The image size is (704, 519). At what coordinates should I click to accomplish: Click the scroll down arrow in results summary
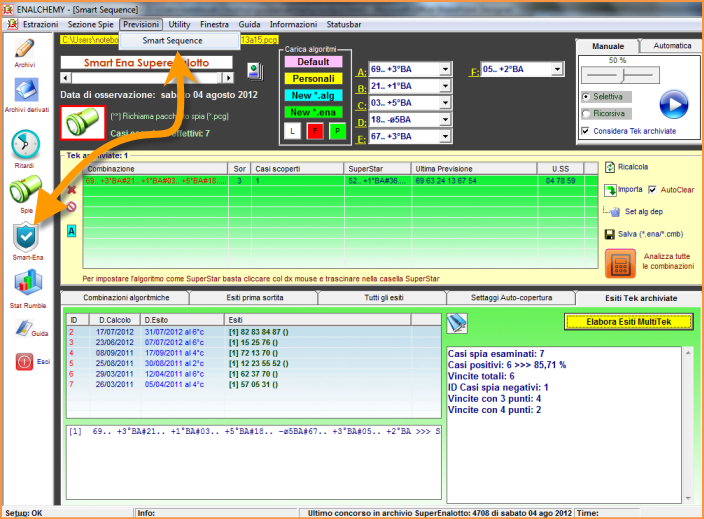[688, 498]
